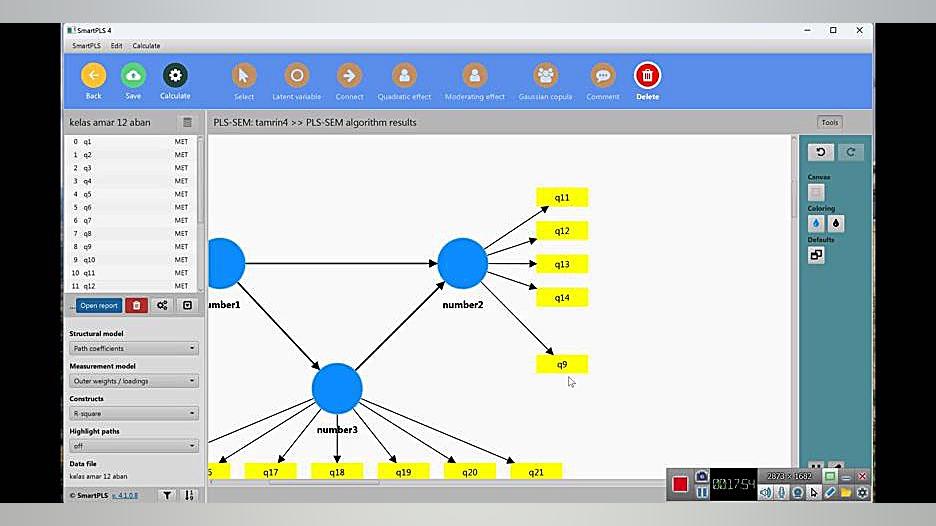
Task: Delete results with red trash button
Action: [136, 306]
